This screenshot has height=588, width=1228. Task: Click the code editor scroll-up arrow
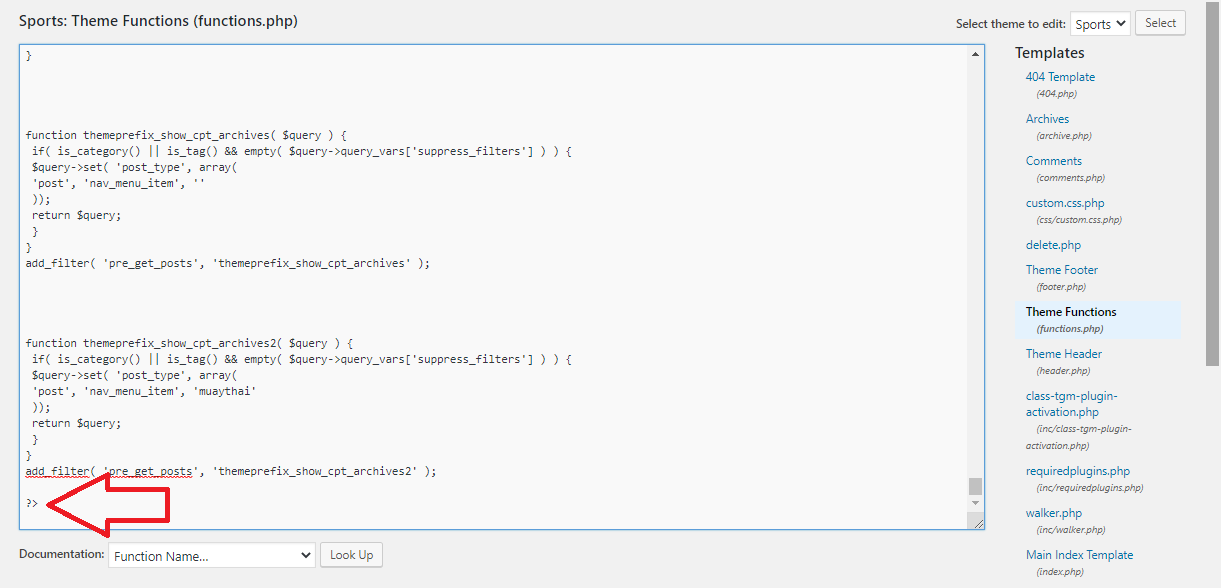pyautogui.click(x=976, y=54)
